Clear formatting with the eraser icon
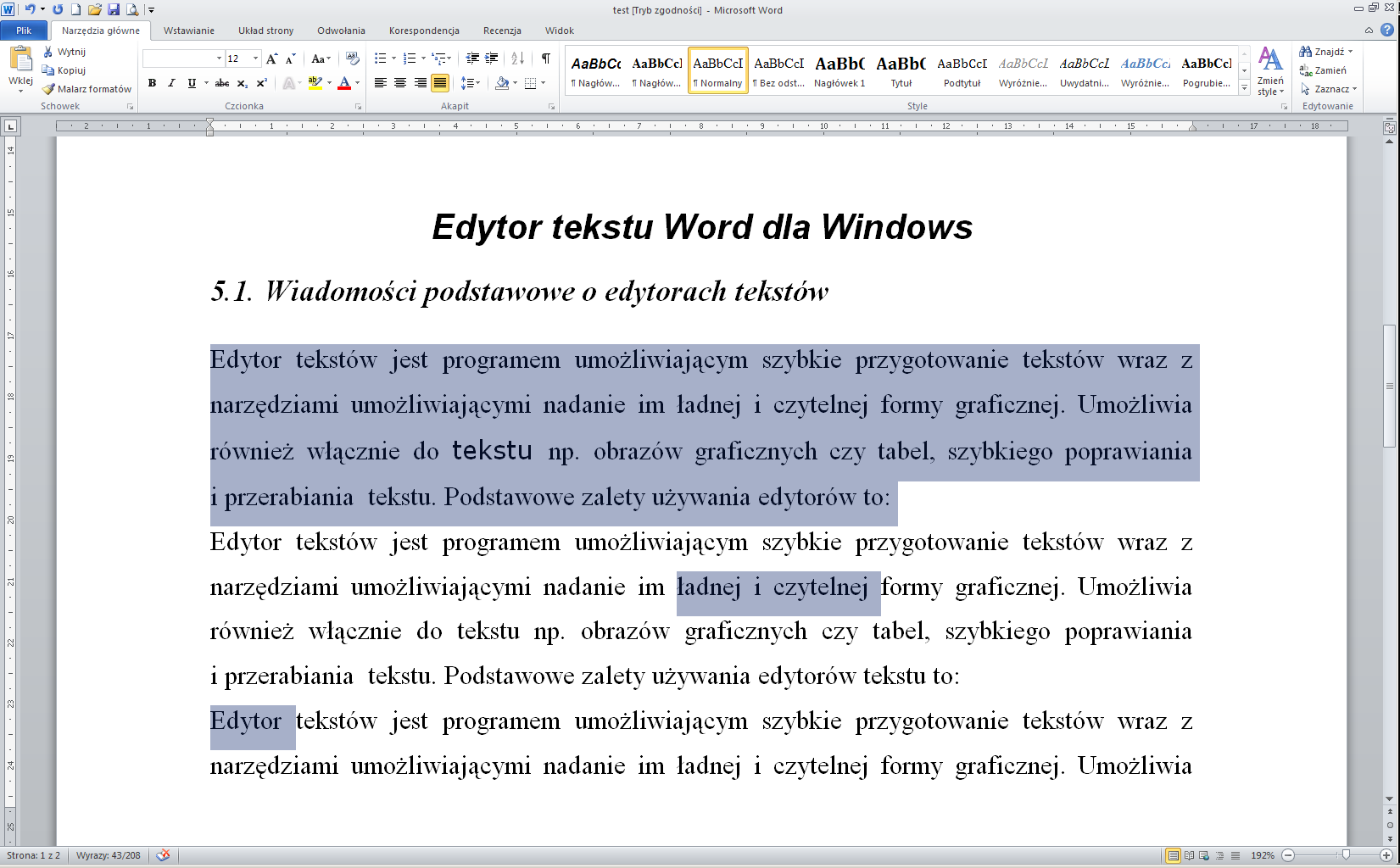This screenshot has width=1400, height=868. [x=353, y=58]
